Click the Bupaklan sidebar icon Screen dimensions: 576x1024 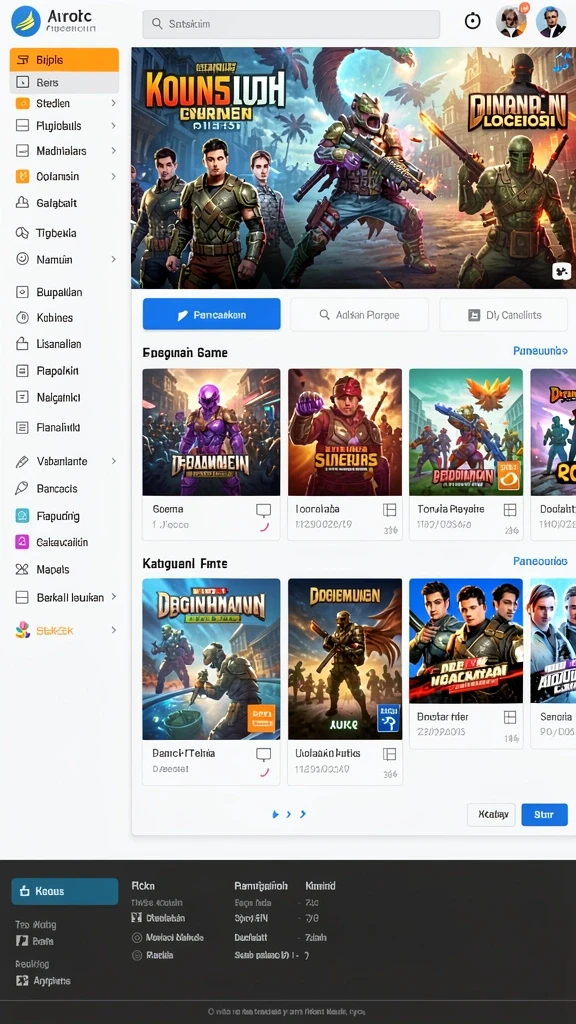pos(22,292)
